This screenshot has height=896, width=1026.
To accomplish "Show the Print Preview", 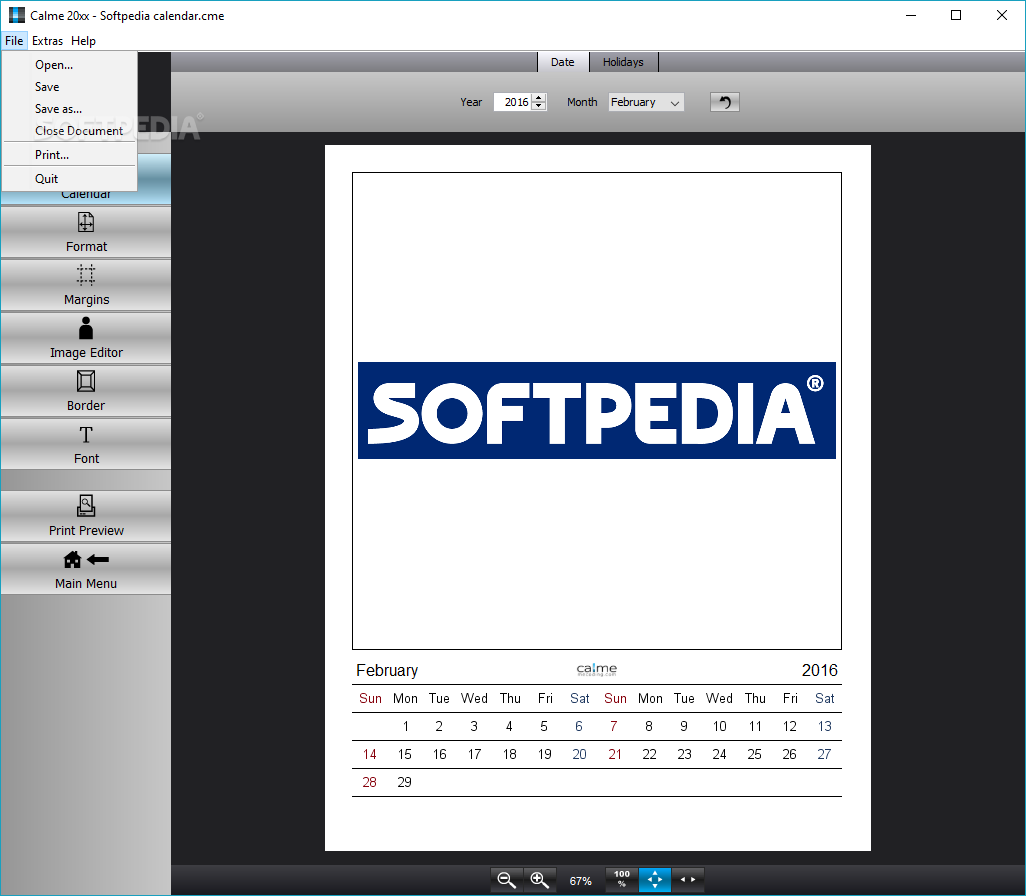I will click(86, 516).
